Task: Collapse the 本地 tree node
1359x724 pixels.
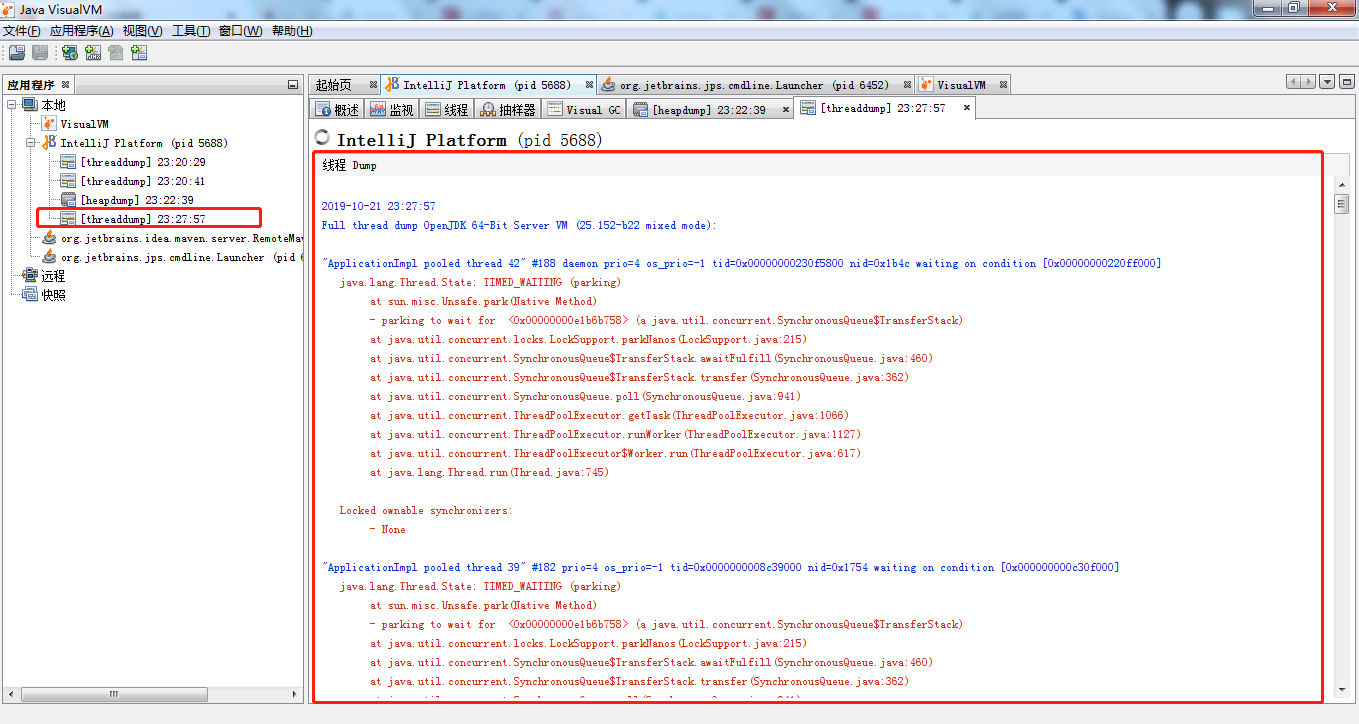Action: (x=12, y=105)
